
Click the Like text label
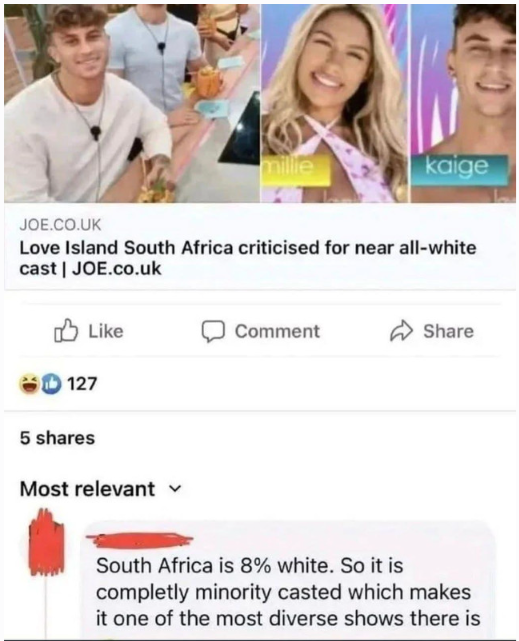[106, 331]
